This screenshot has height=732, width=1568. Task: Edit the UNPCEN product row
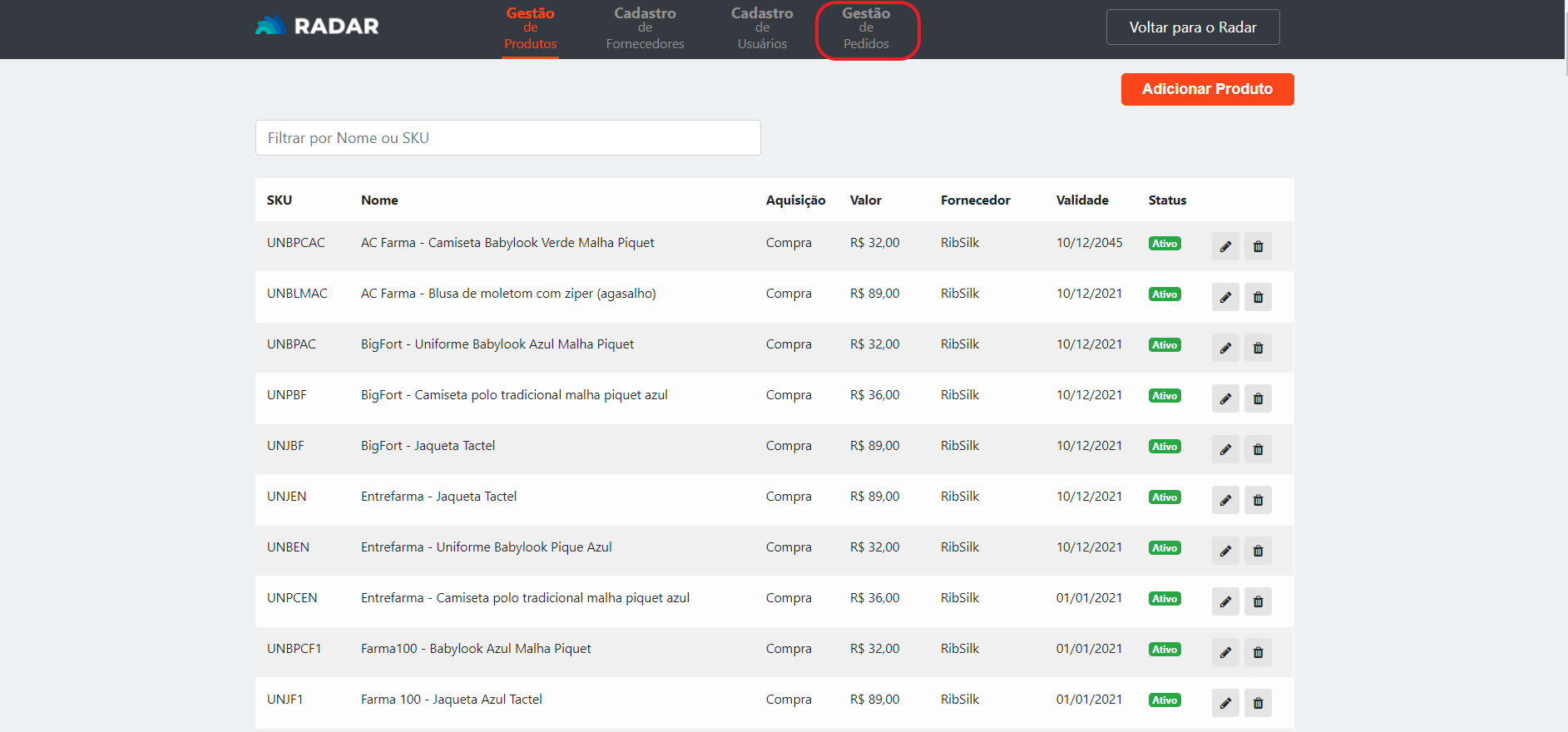click(x=1224, y=601)
